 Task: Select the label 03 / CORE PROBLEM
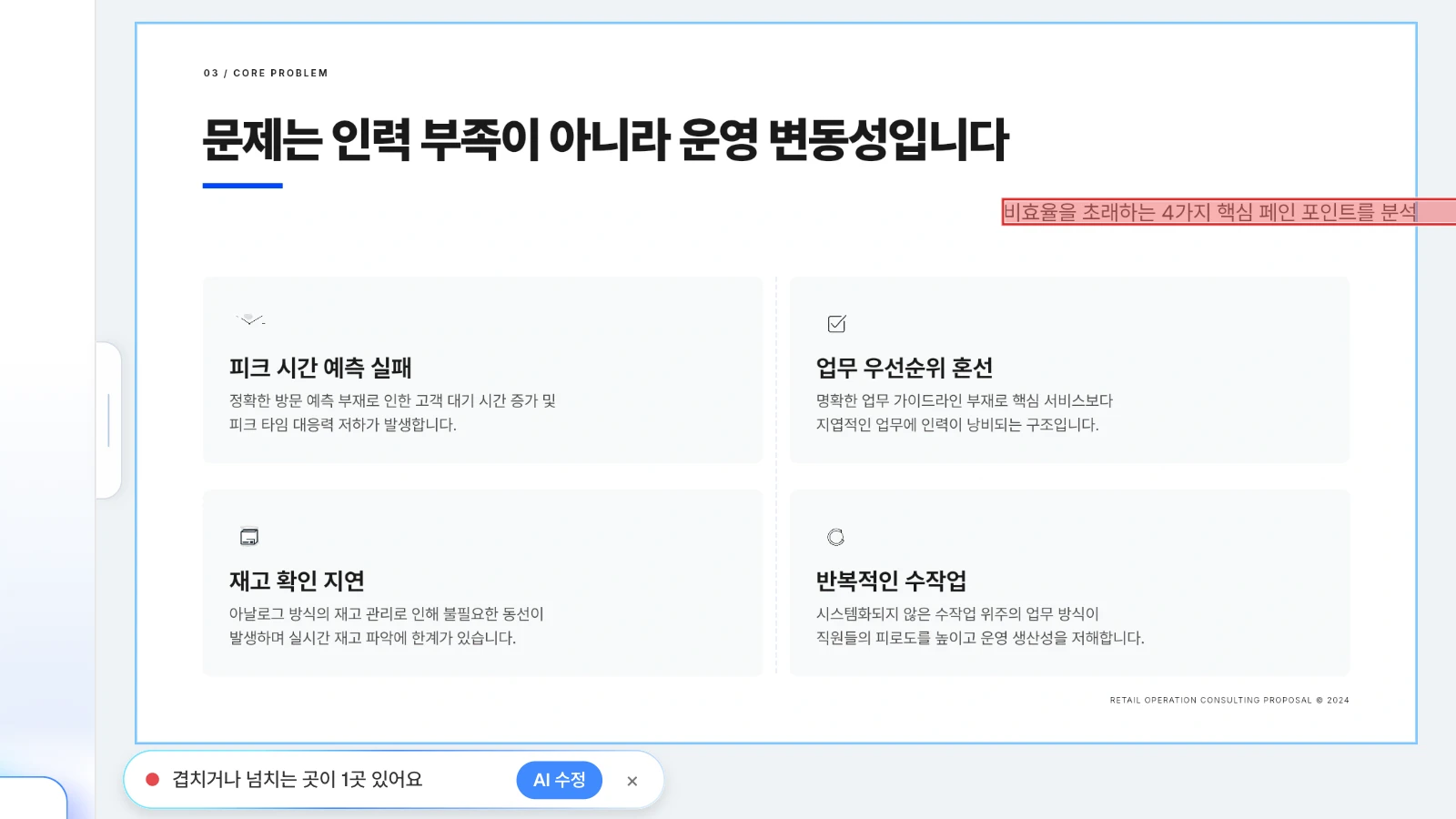pos(266,73)
